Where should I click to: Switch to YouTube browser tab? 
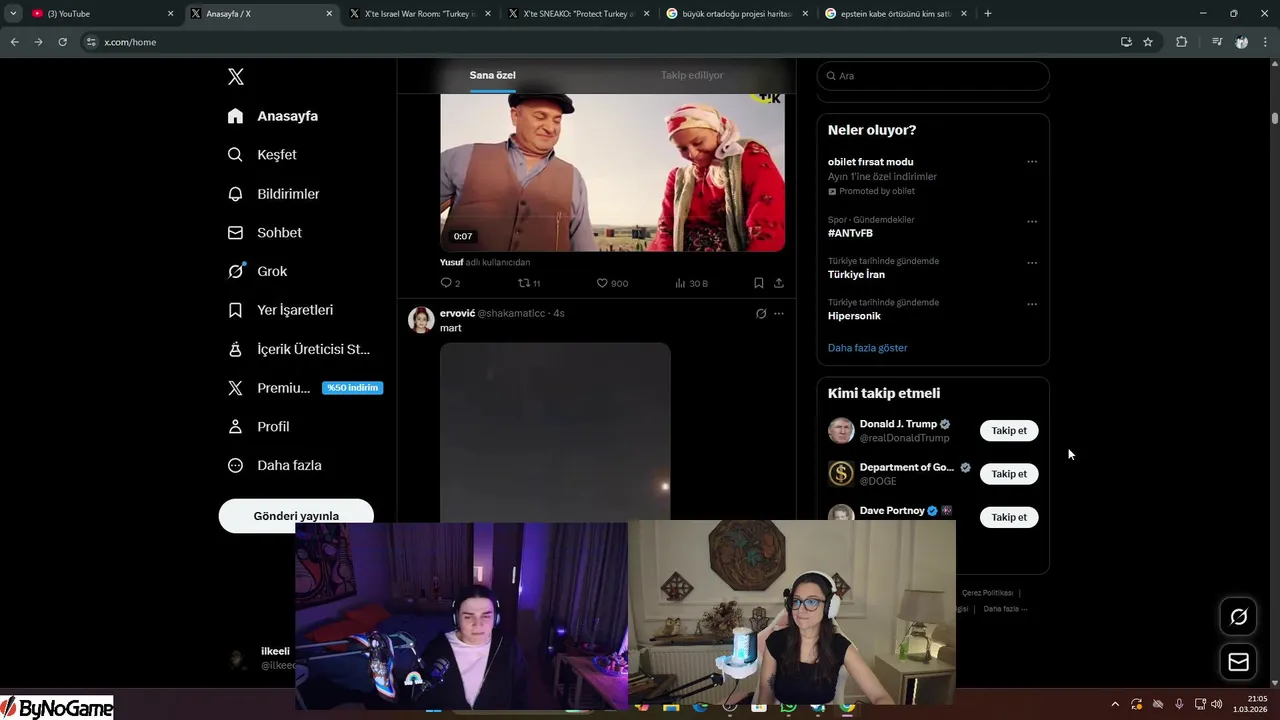coord(103,14)
